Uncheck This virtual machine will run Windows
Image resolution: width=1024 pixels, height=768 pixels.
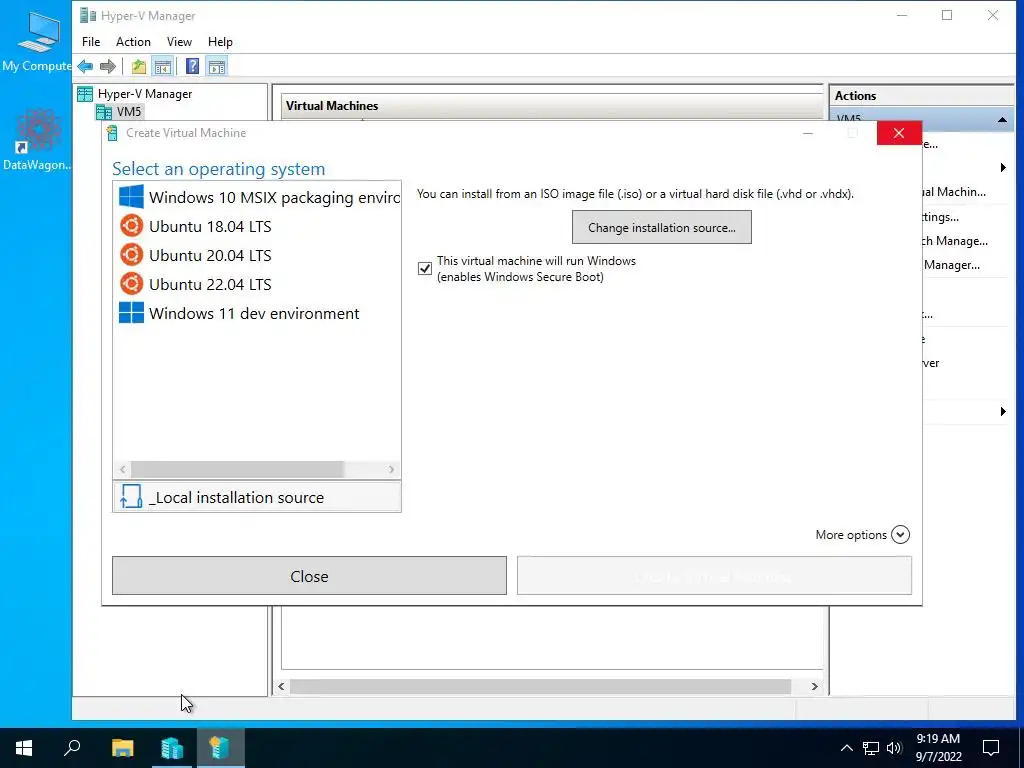point(424,268)
